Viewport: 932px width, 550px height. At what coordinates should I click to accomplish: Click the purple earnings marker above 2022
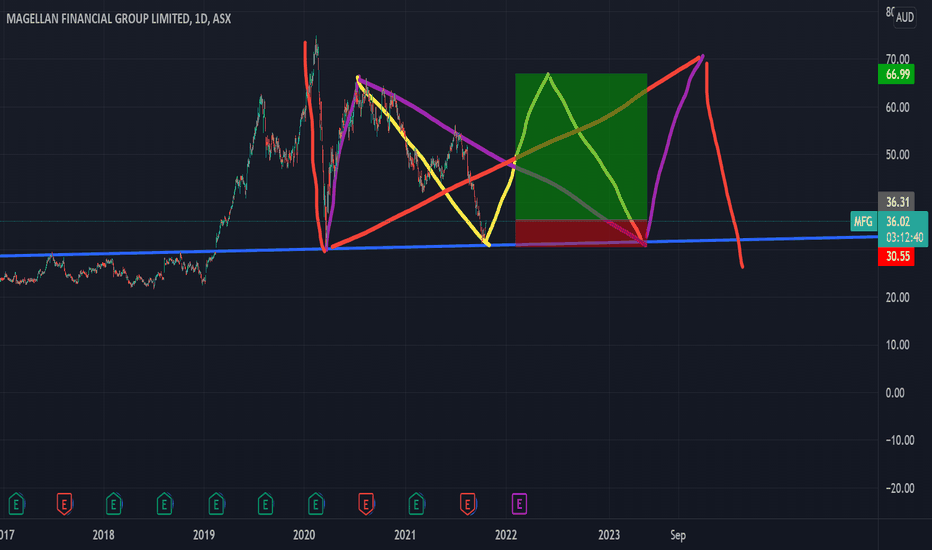coord(519,504)
